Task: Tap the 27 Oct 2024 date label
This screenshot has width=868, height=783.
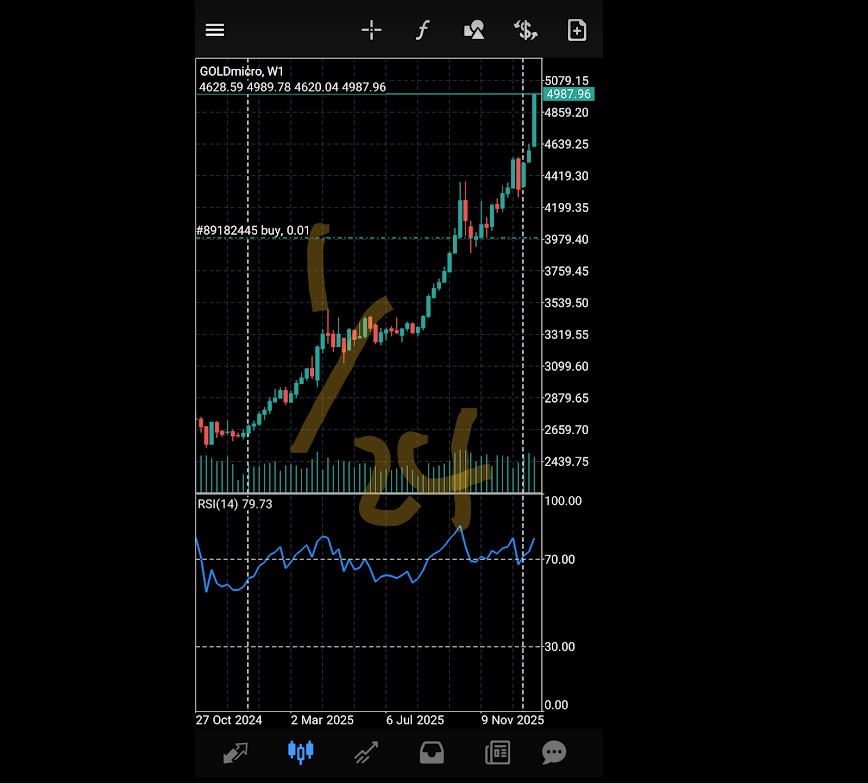Action: [x=229, y=720]
